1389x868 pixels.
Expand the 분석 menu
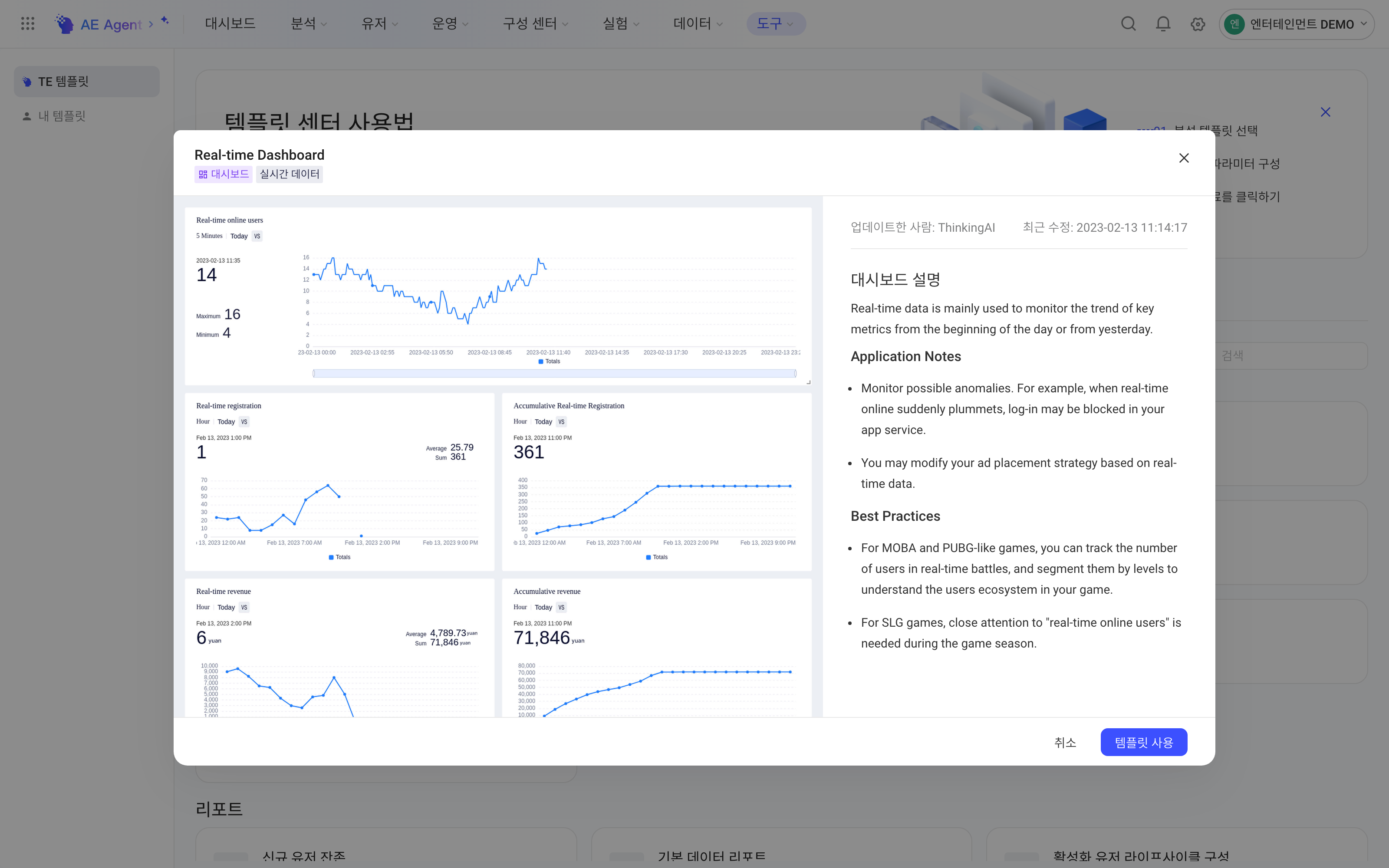point(309,23)
